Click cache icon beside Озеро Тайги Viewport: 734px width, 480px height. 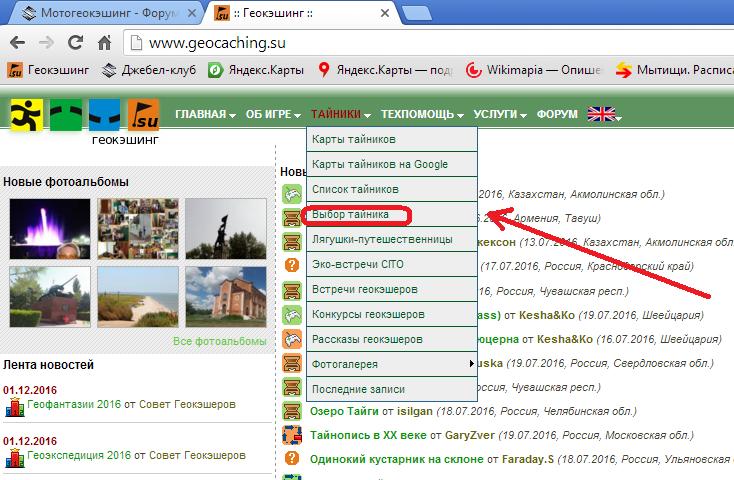pos(292,411)
